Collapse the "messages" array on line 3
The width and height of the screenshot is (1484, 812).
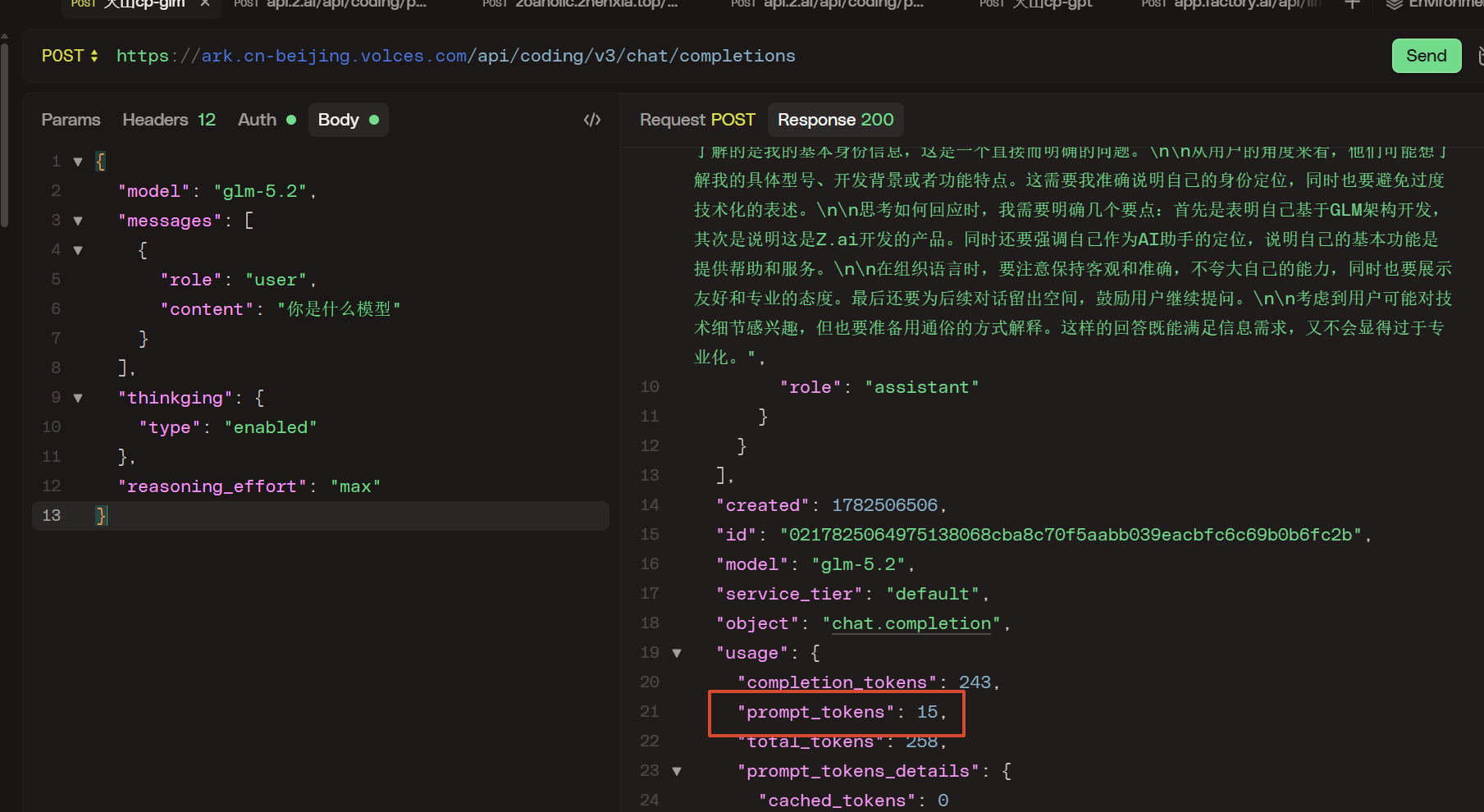[x=78, y=221]
